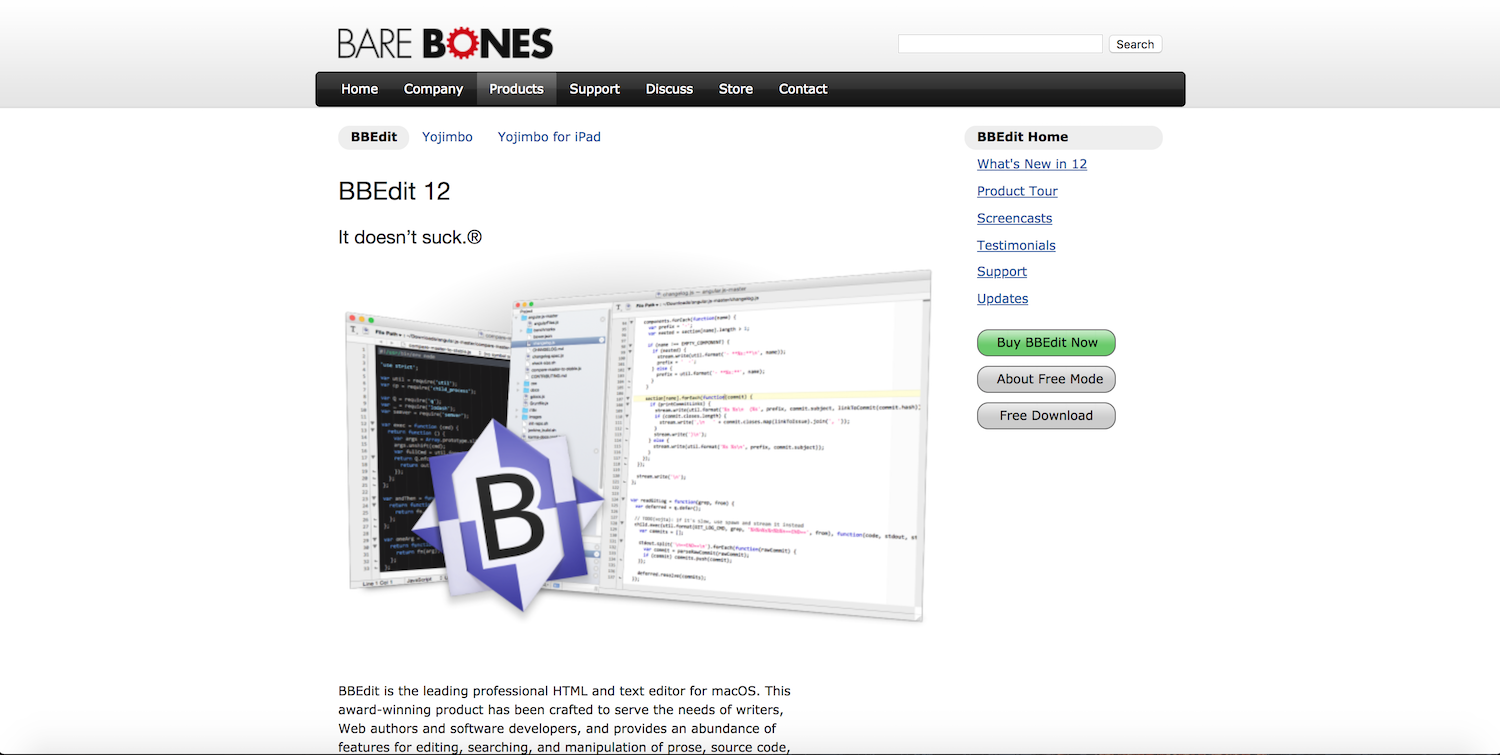This screenshot has height=755, width=1500.
Task: Click the 'It doesn't suck.' tagline
Action: click(410, 237)
